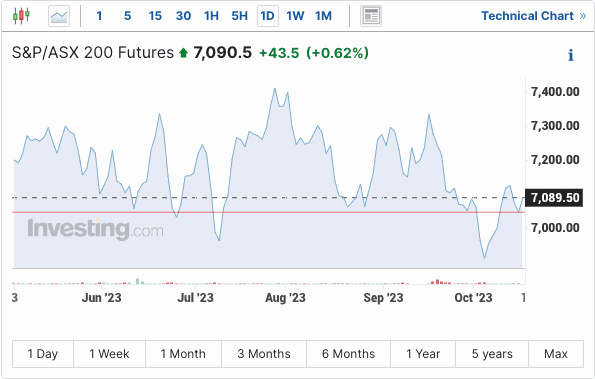Select the 1 minute interval
Screen dimensions: 595x379
99,16
